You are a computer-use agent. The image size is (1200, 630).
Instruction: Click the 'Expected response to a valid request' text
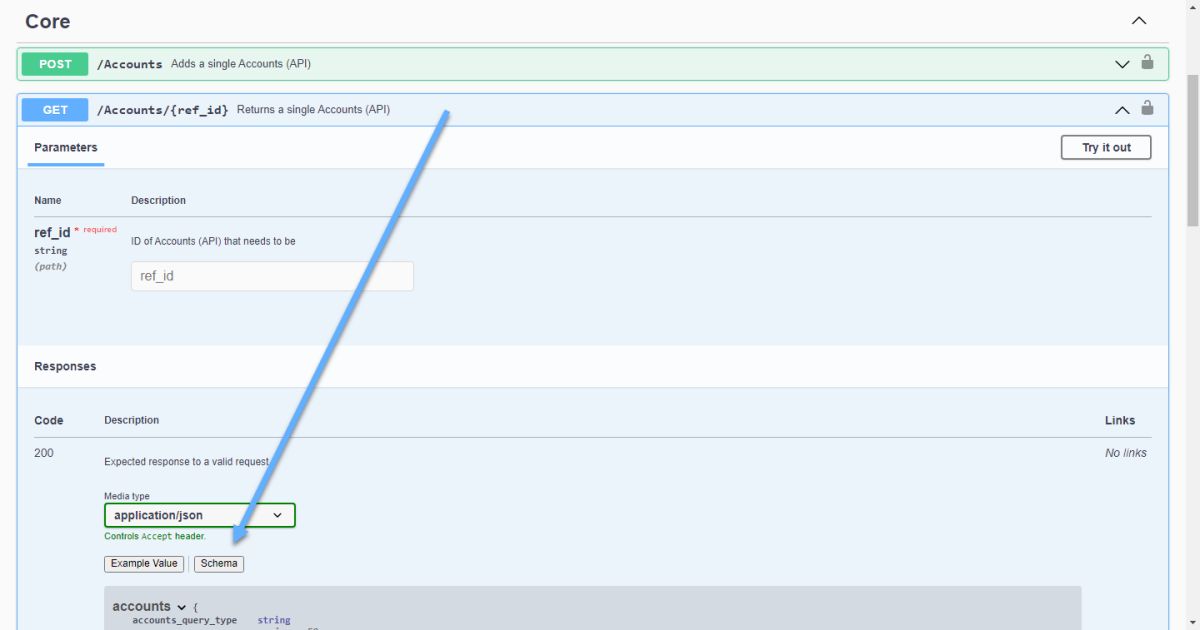[x=187, y=462]
